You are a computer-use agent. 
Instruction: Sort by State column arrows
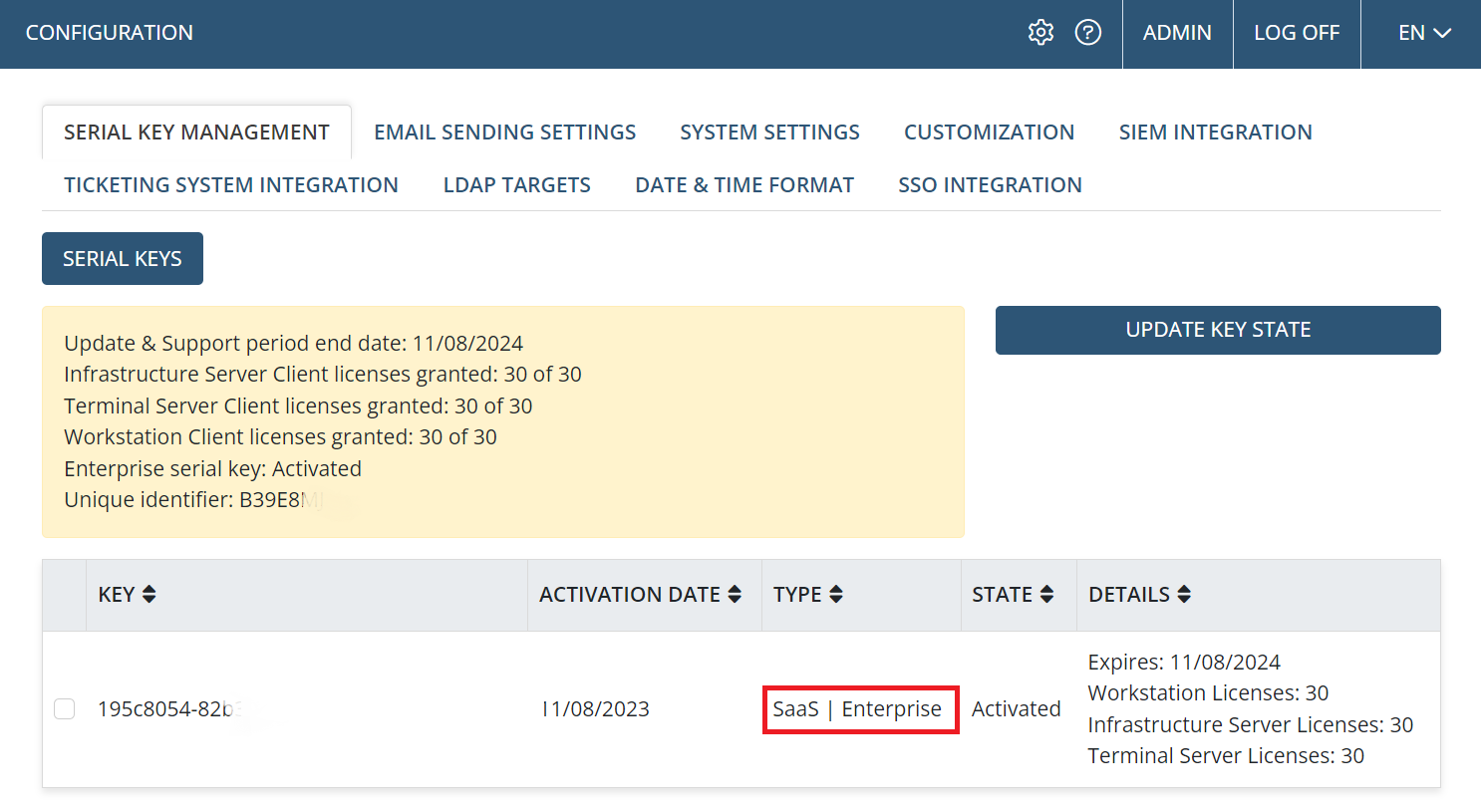pos(1046,595)
